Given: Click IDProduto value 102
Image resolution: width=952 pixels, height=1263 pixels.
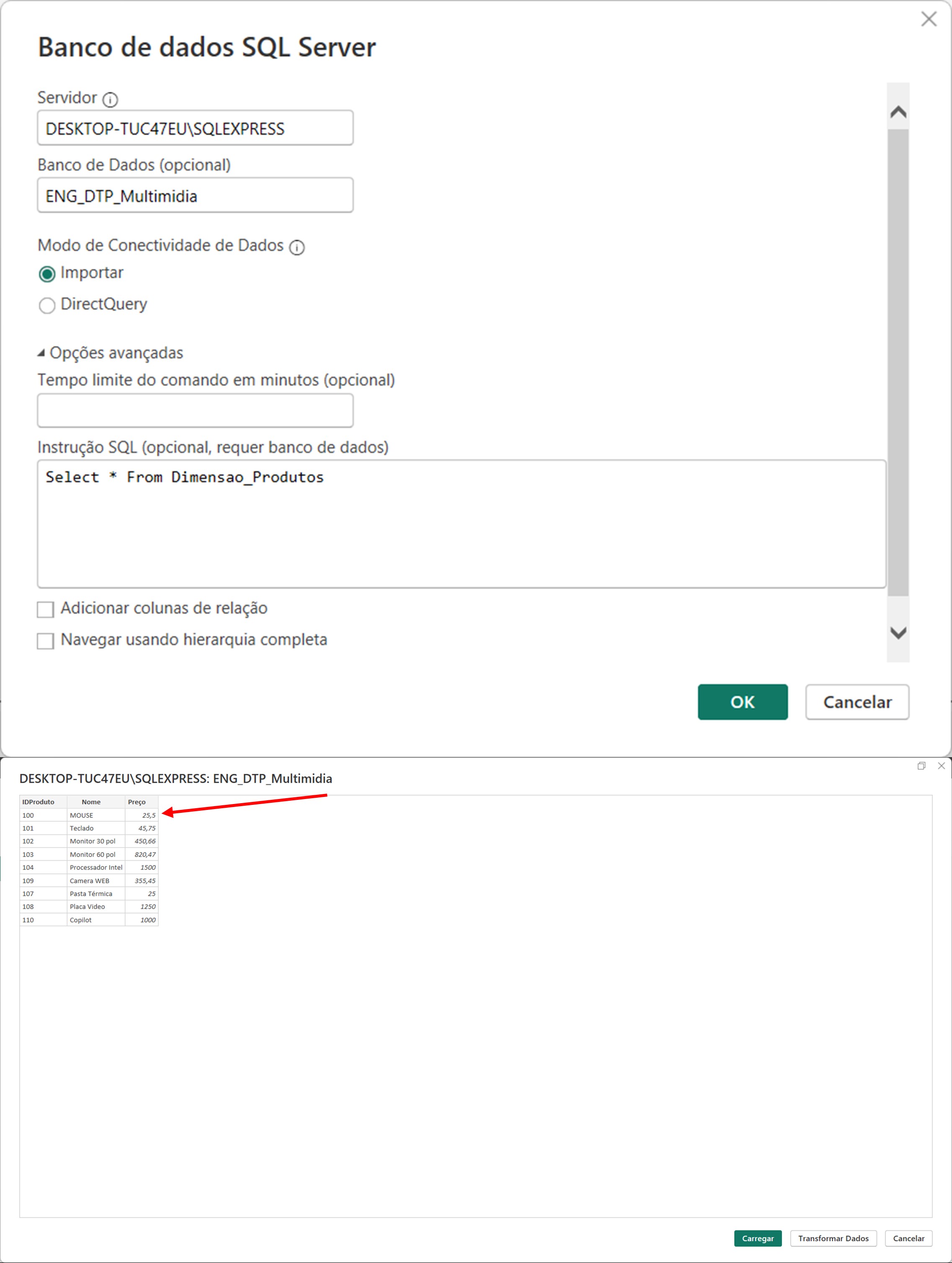Looking at the screenshot, I should pyautogui.click(x=44, y=841).
